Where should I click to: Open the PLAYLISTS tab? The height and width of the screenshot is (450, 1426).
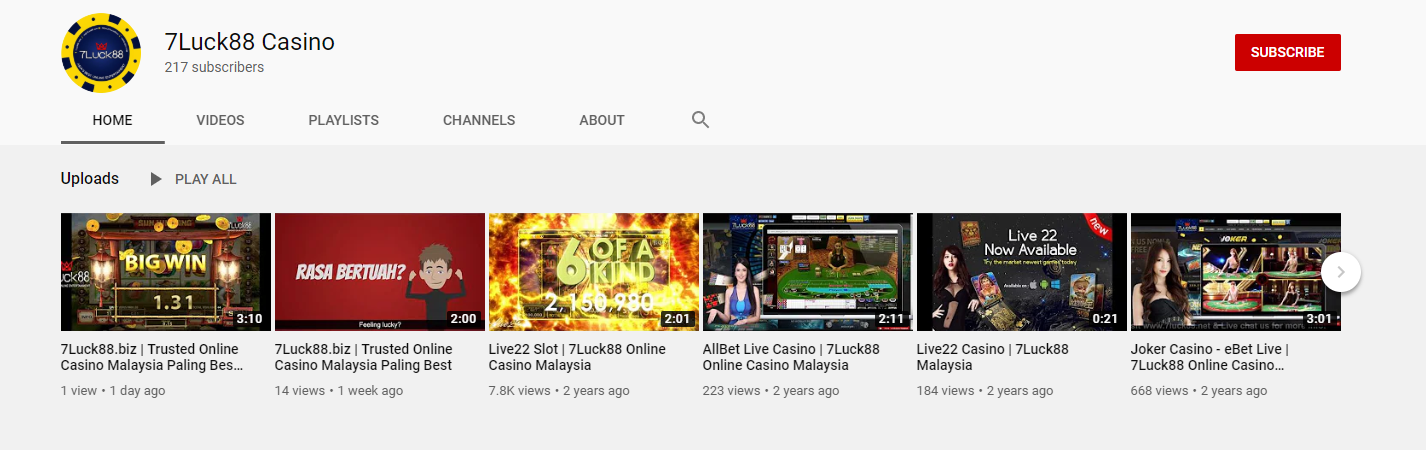point(344,120)
